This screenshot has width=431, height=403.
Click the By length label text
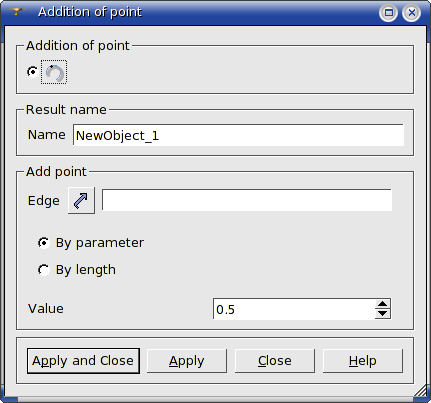pos(86,270)
